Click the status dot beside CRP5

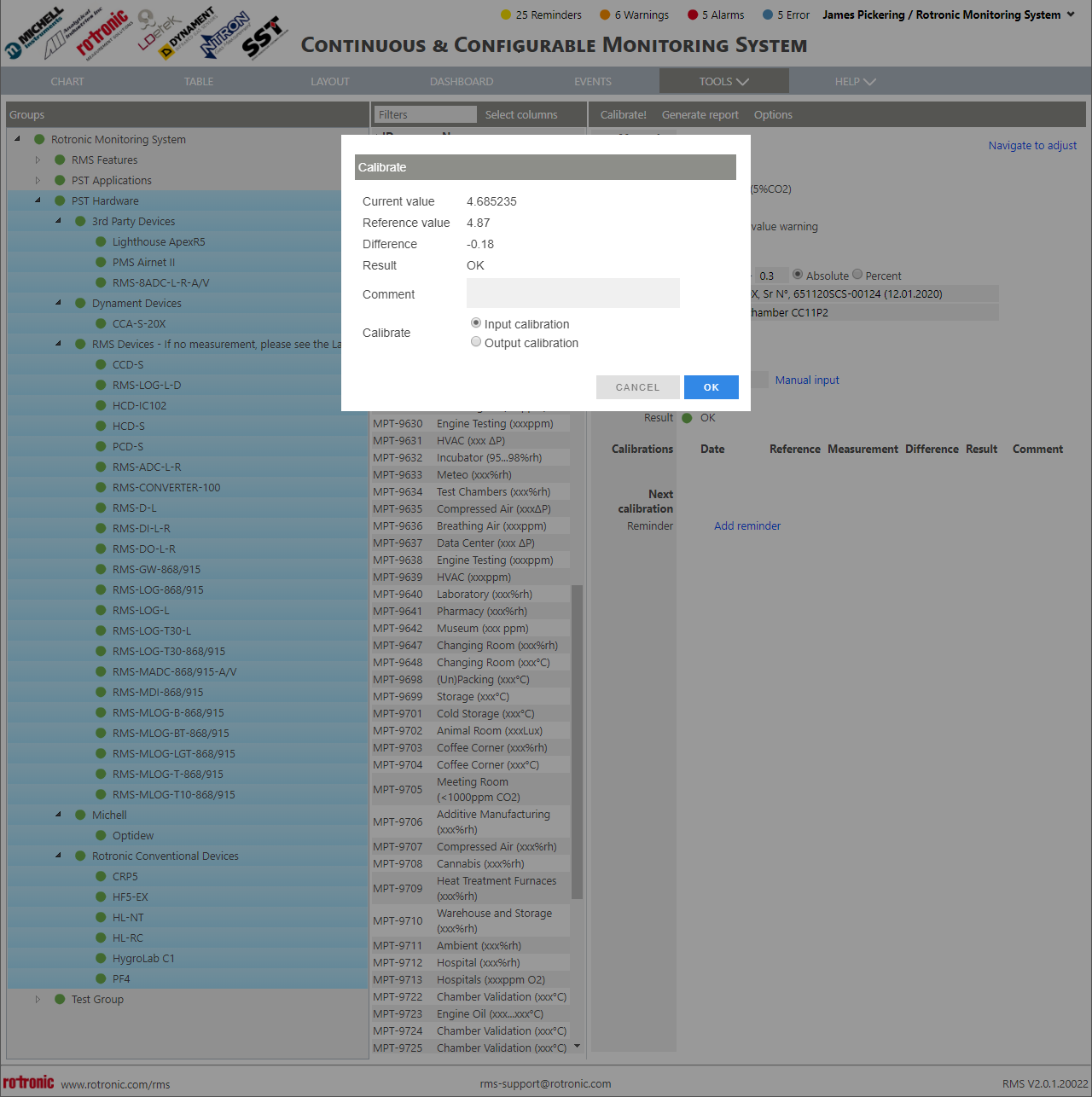[x=101, y=876]
